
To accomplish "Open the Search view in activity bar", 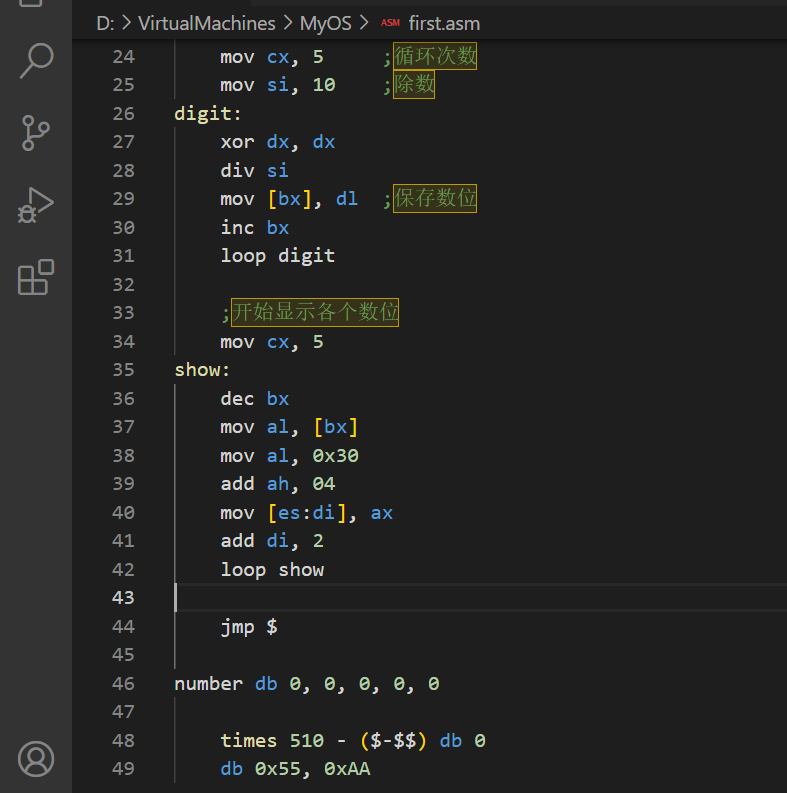I will pos(36,61).
